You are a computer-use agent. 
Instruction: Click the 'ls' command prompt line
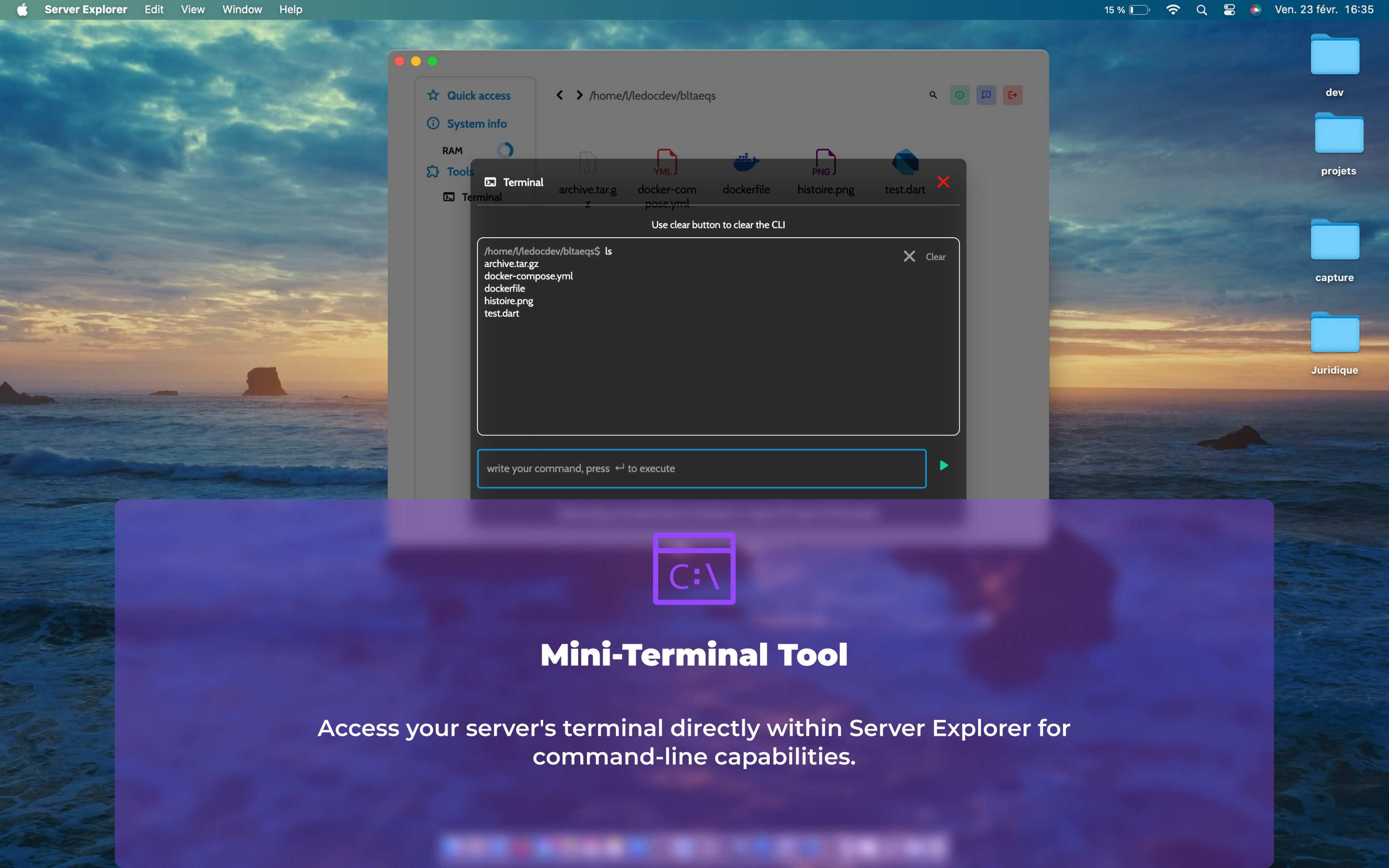[x=547, y=251]
